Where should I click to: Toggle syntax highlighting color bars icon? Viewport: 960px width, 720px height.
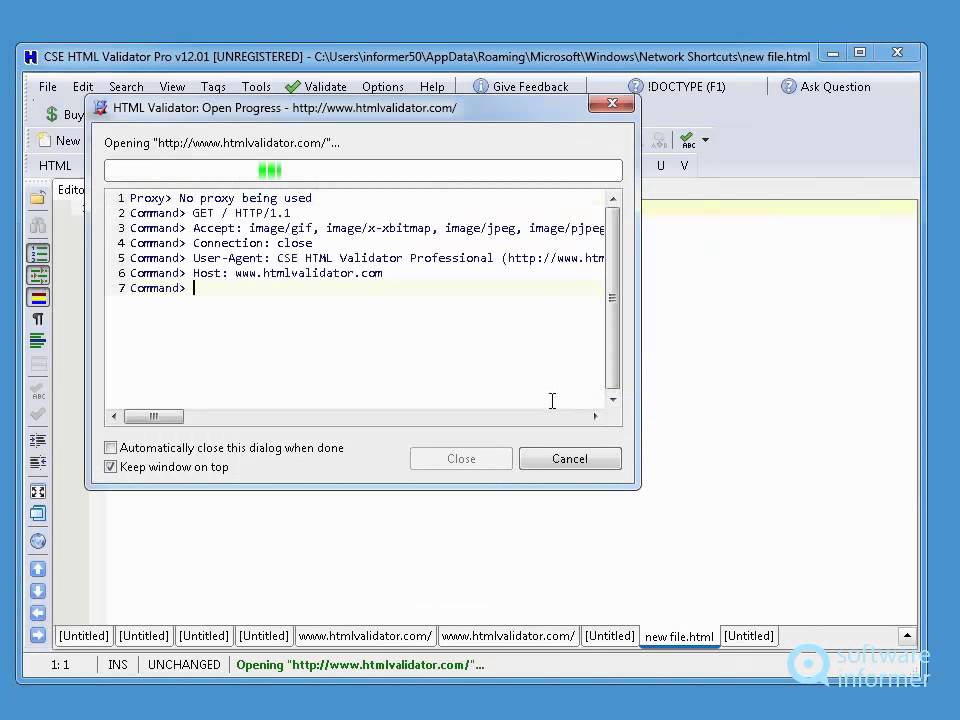[x=38, y=298]
